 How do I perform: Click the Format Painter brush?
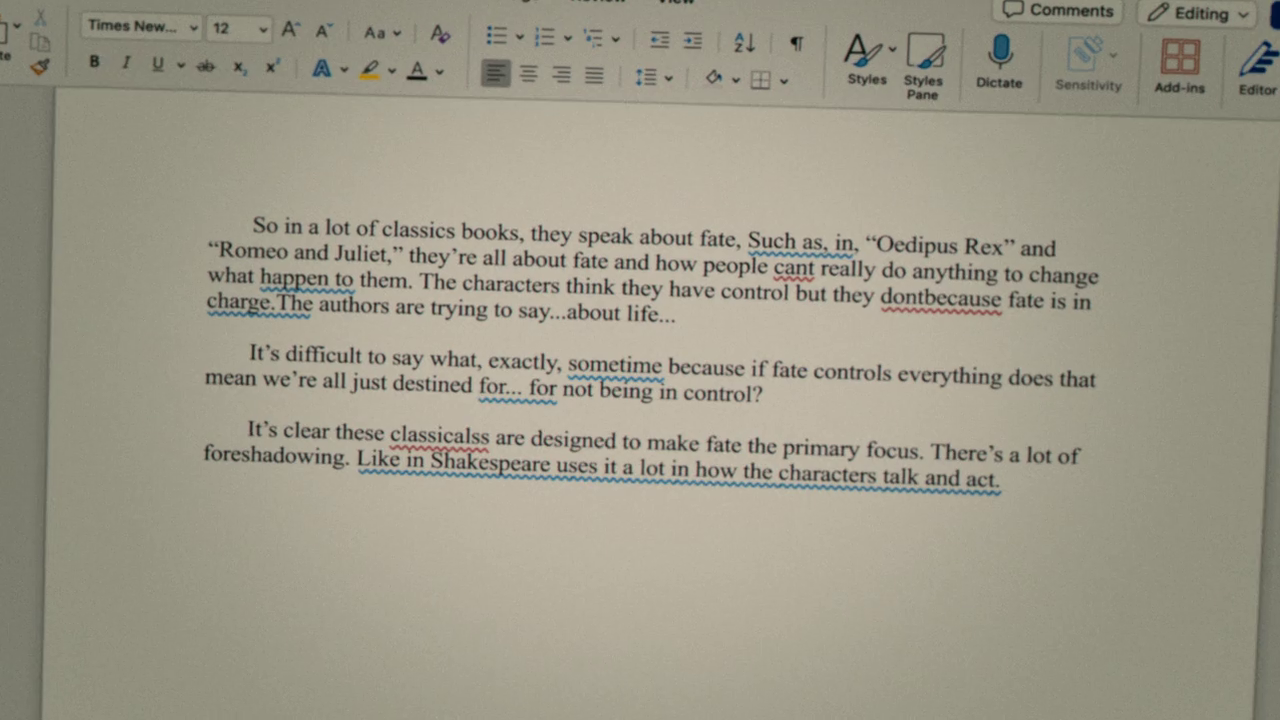tap(39, 67)
